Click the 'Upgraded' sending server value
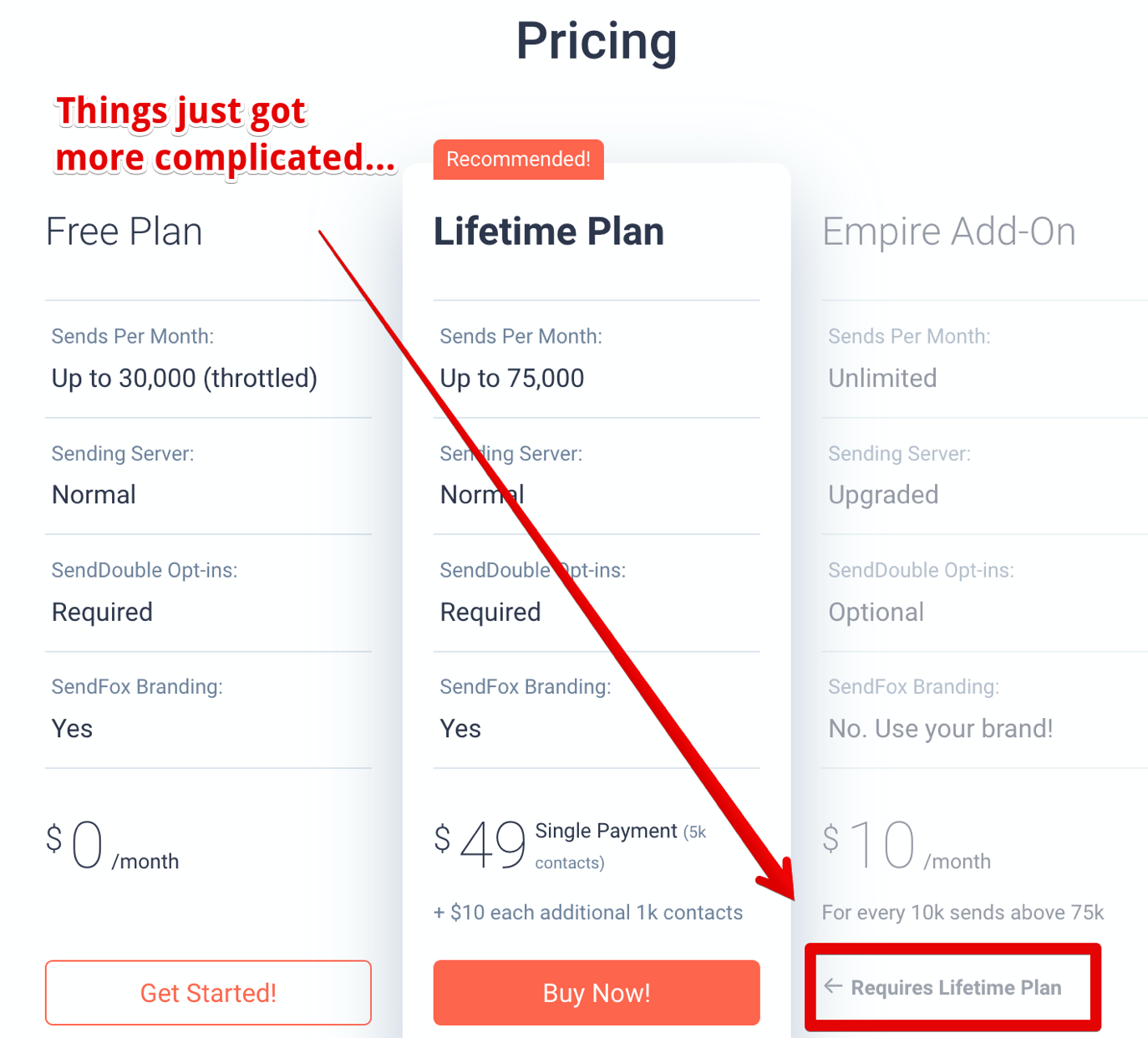1148x1038 pixels. [883, 495]
